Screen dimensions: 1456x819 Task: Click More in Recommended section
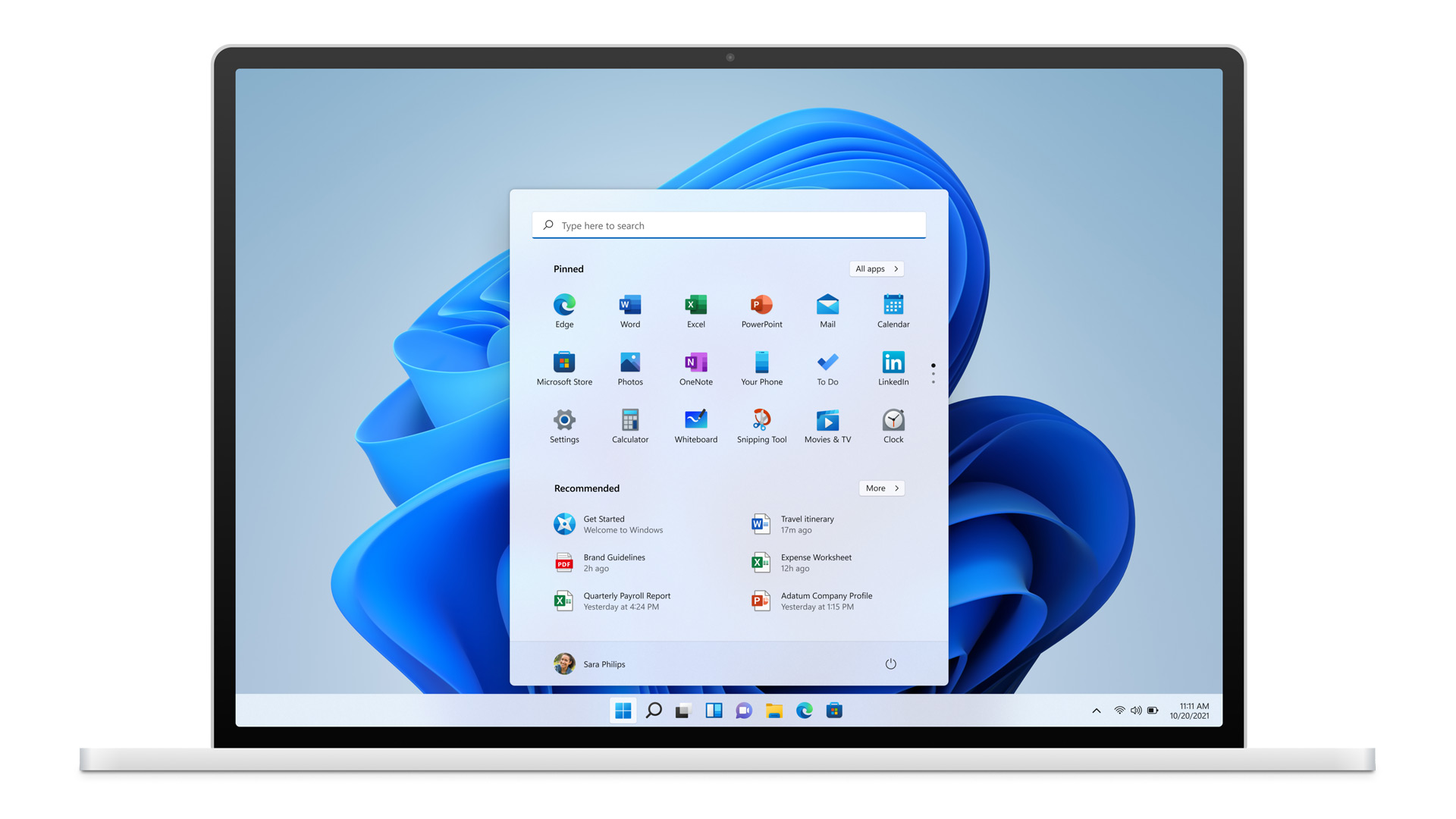click(880, 487)
